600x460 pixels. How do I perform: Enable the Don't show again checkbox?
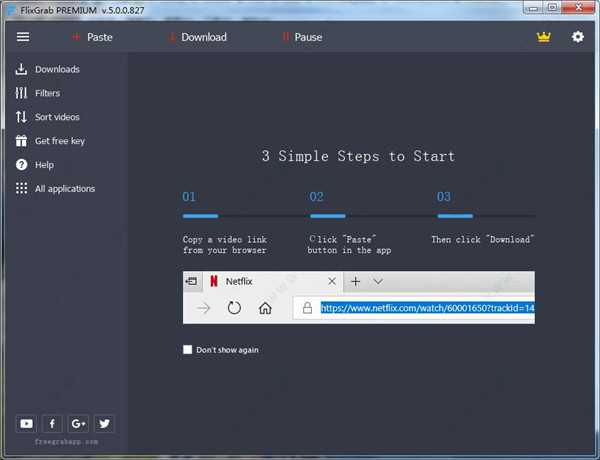pyautogui.click(x=188, y=350)
